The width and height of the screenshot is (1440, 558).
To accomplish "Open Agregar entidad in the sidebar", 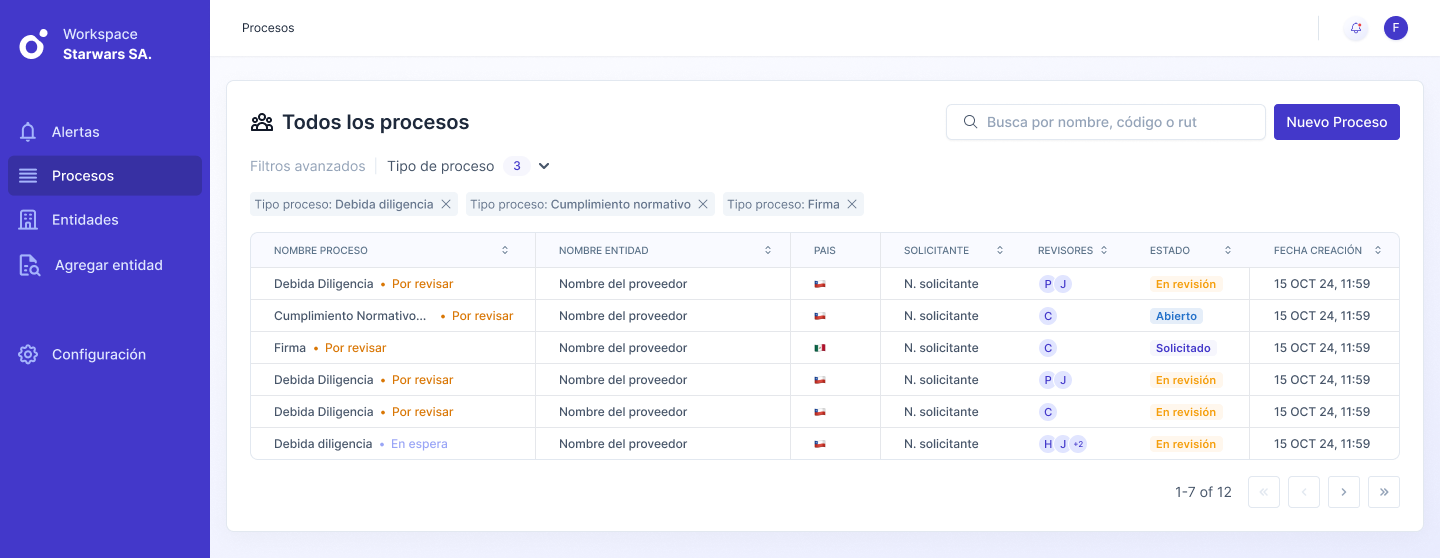I will click(x=108, y=265).
